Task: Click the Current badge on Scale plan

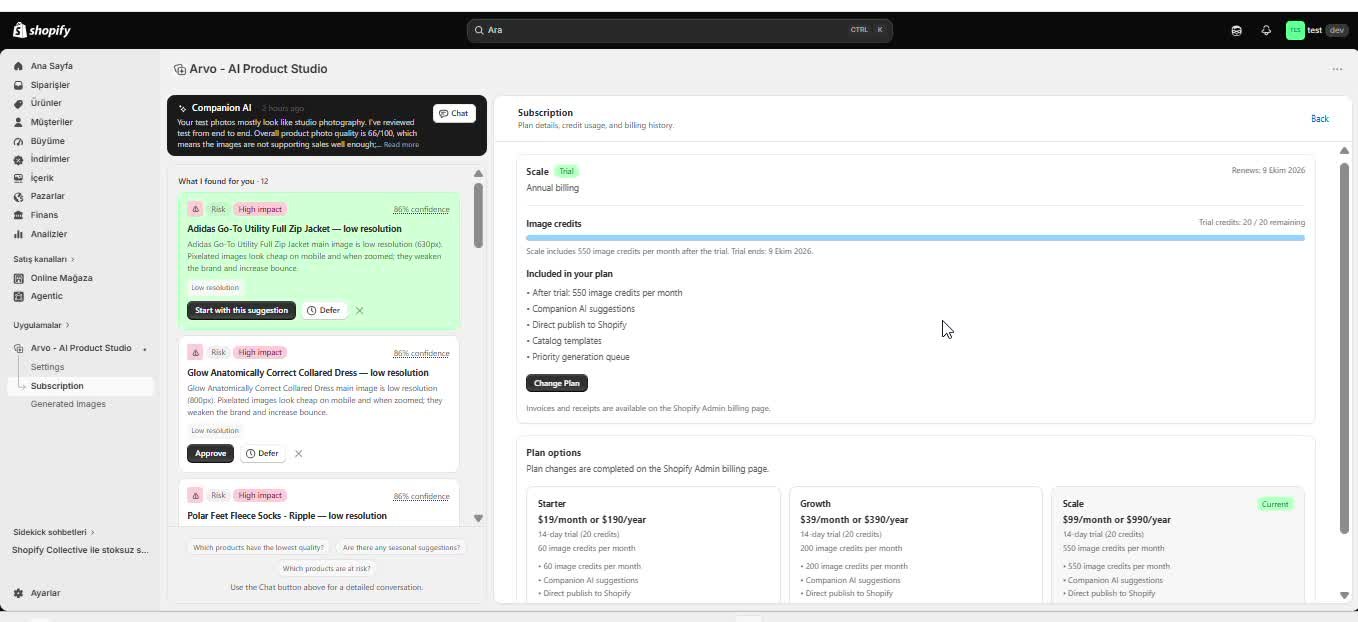Action: point(1275,504)
